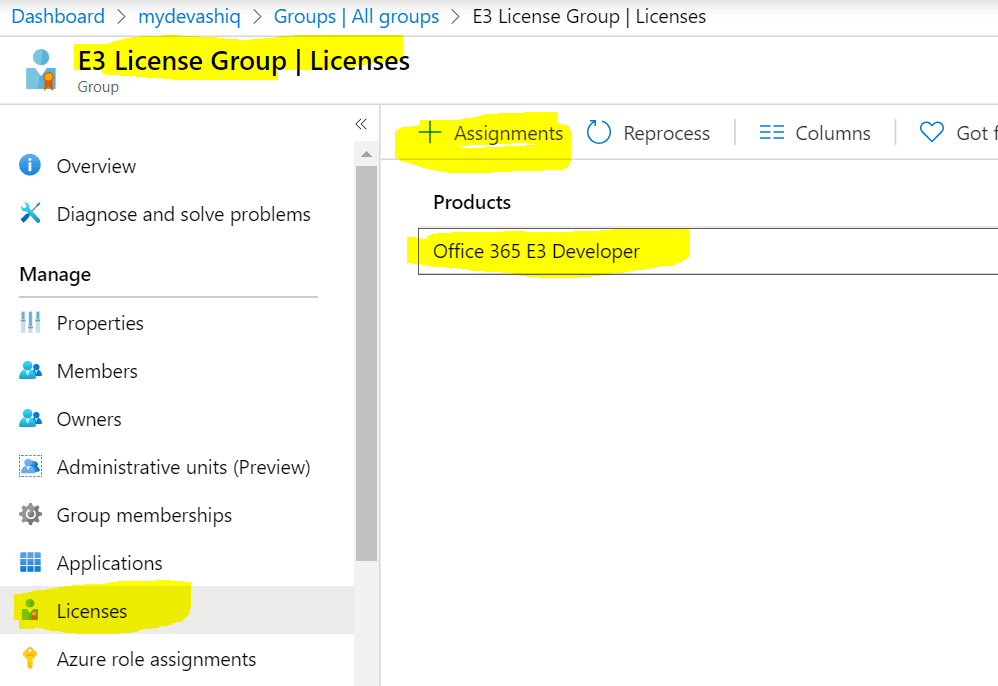
Task: Navigate to mydevashiq breadcrumb
Action: 189,17
